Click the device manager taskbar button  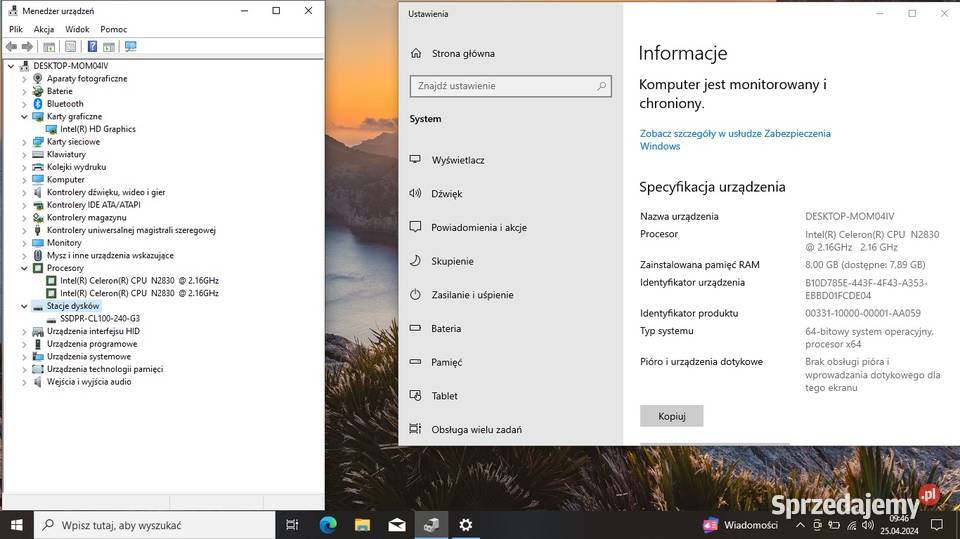(431, 525)
